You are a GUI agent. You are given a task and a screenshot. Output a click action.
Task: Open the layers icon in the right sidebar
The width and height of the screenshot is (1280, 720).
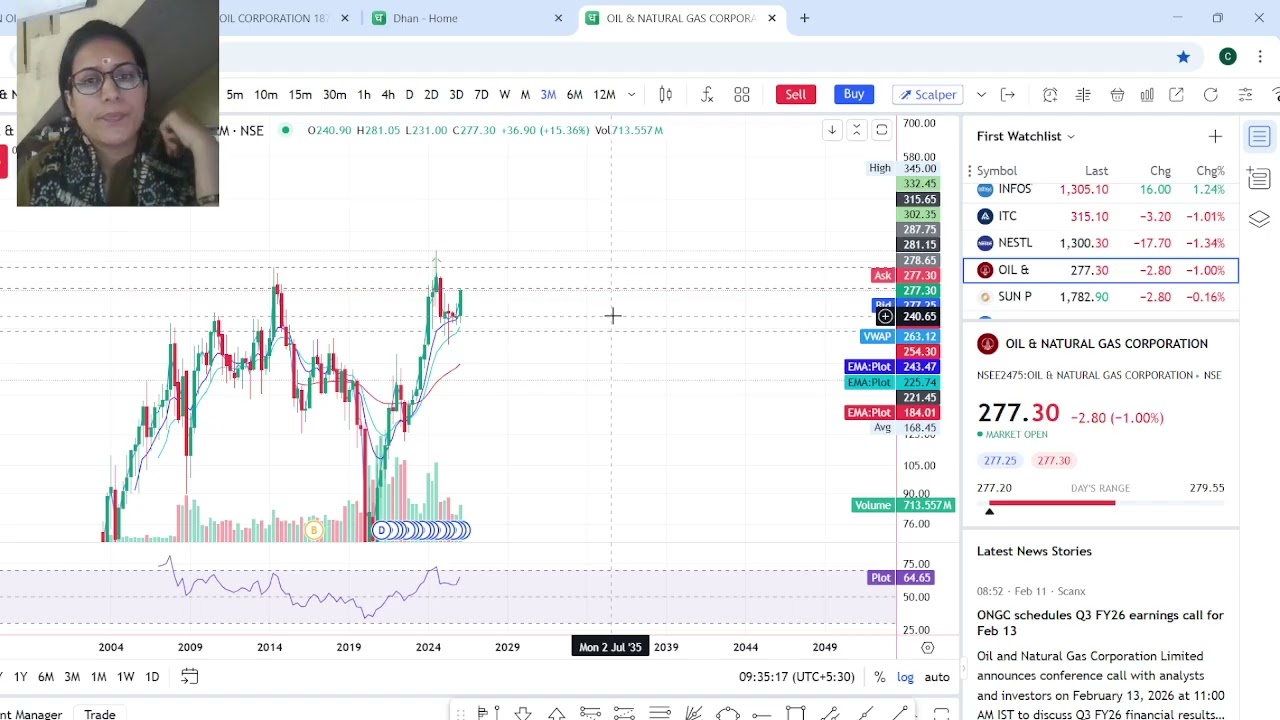pos(1259,219)
